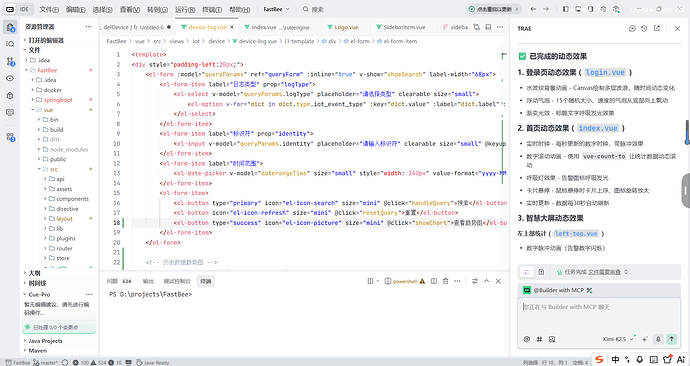Open the Explorer view in activity bar
The width and height of the screenshot is (690, 366).
pos(10,27)
